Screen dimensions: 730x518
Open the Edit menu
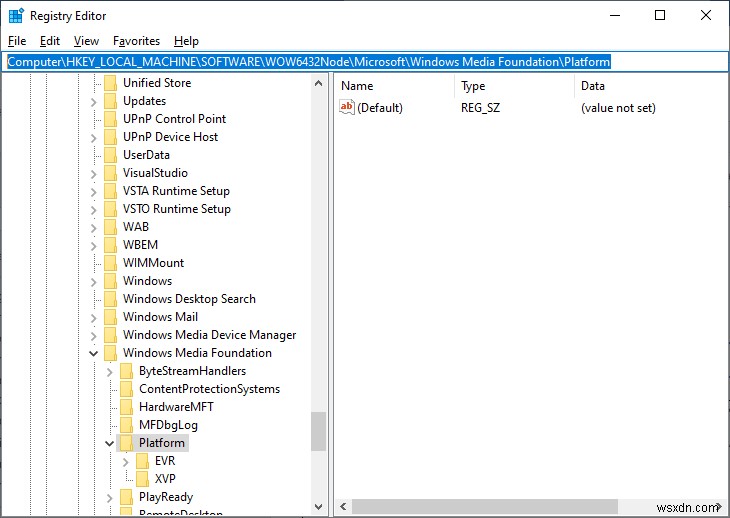[x=50, y=41]
